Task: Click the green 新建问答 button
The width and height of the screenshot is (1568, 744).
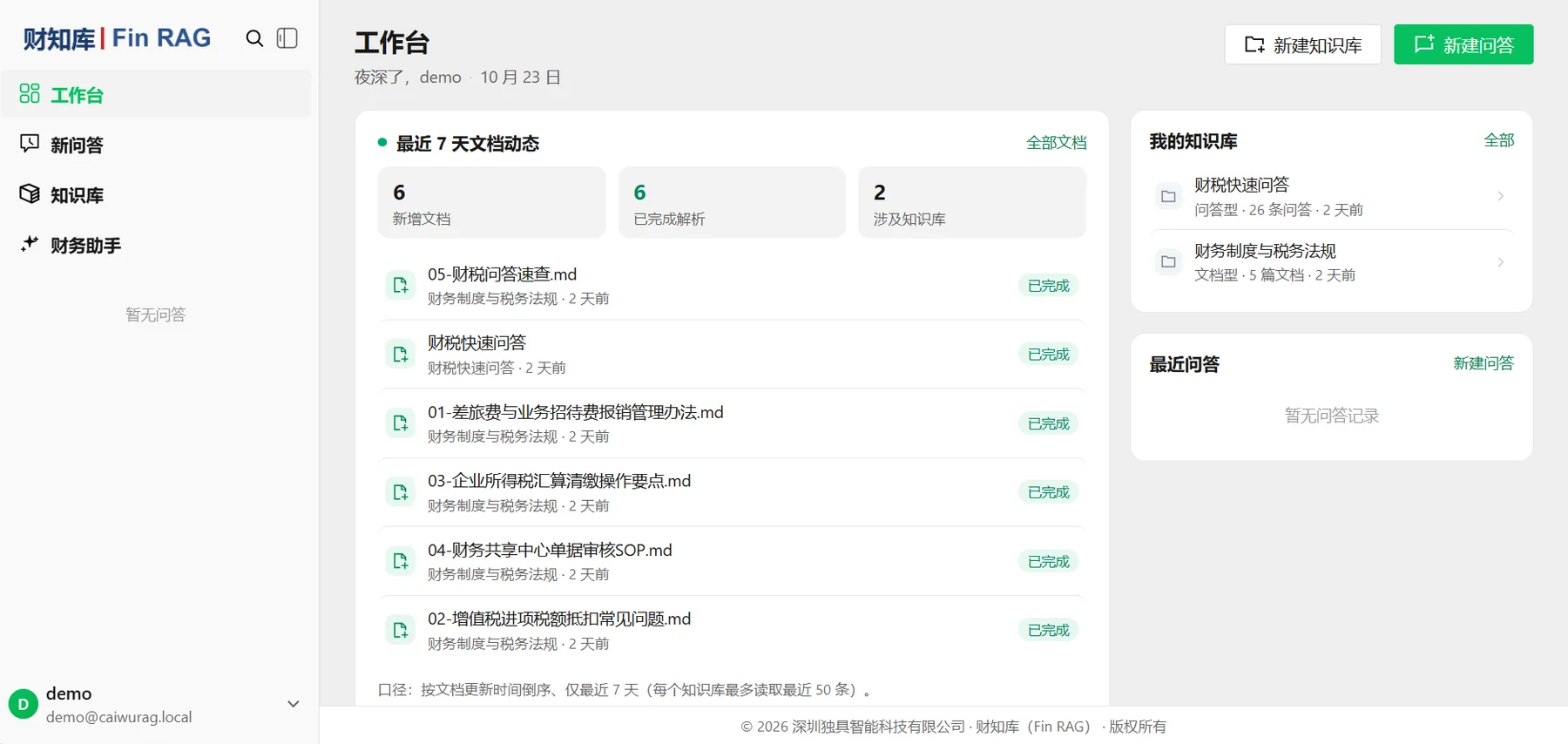Action: pos(1463,44)
